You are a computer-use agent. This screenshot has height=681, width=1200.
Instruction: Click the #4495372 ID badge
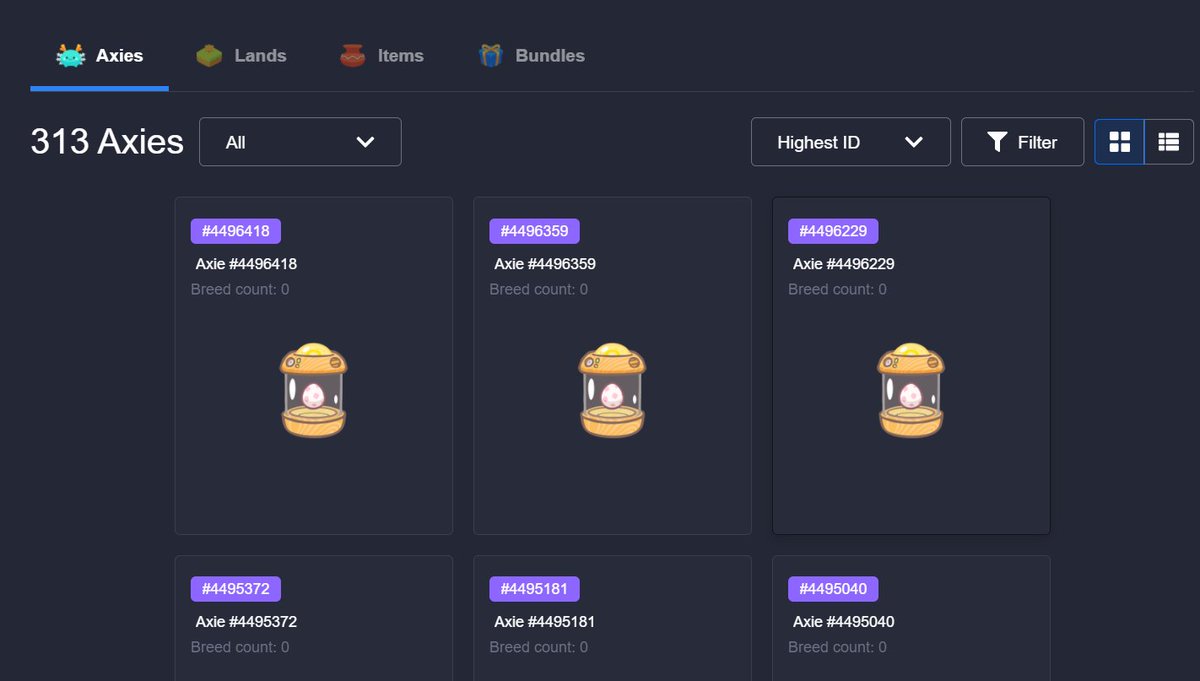pos(236,589)
